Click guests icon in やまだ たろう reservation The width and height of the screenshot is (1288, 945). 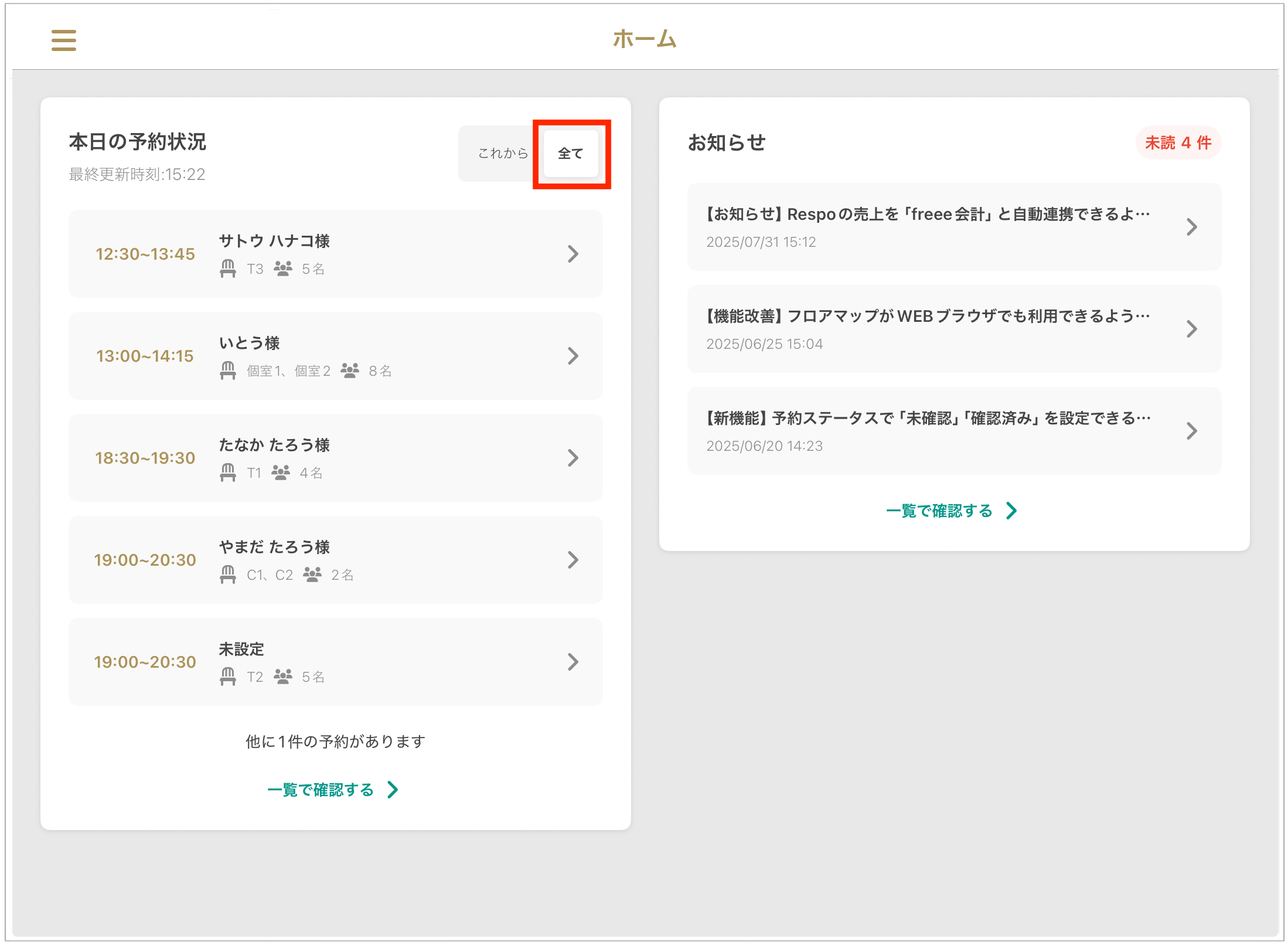click(312, 575)
